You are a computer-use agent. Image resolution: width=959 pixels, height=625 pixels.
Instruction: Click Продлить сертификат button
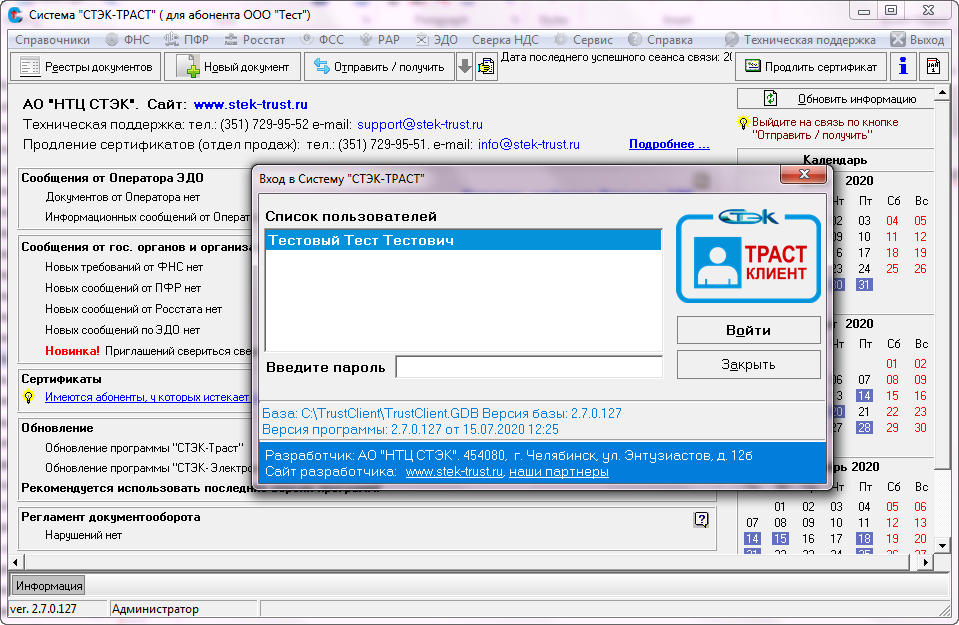(811, 67)
